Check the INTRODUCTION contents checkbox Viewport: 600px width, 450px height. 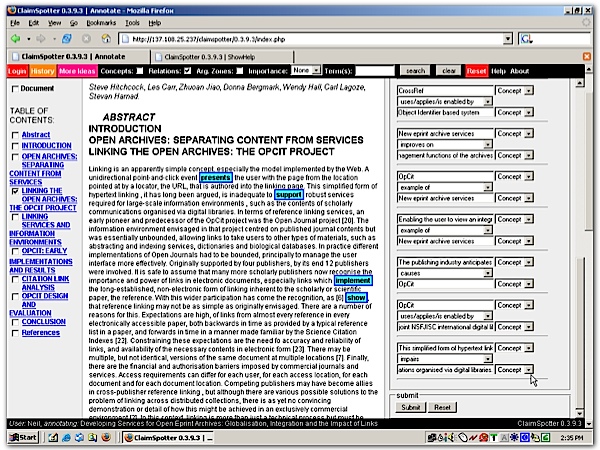15,146
